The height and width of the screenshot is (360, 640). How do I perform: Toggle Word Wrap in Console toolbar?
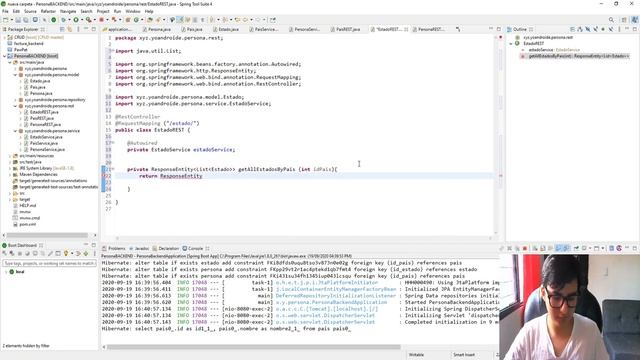[550, 248]
